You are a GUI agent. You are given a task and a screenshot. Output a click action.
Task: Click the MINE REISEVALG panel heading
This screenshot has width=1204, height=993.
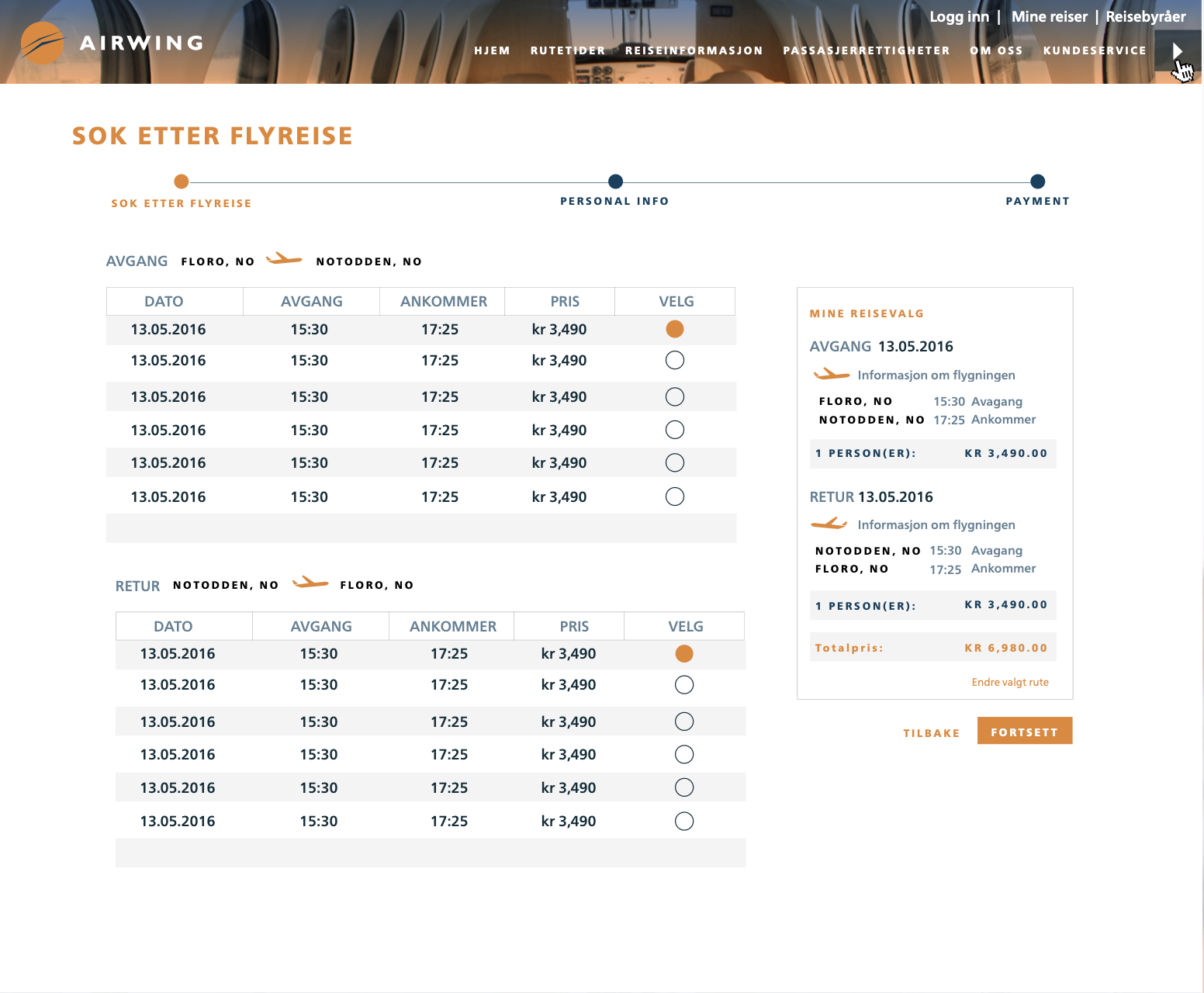[x=867, y=313]
